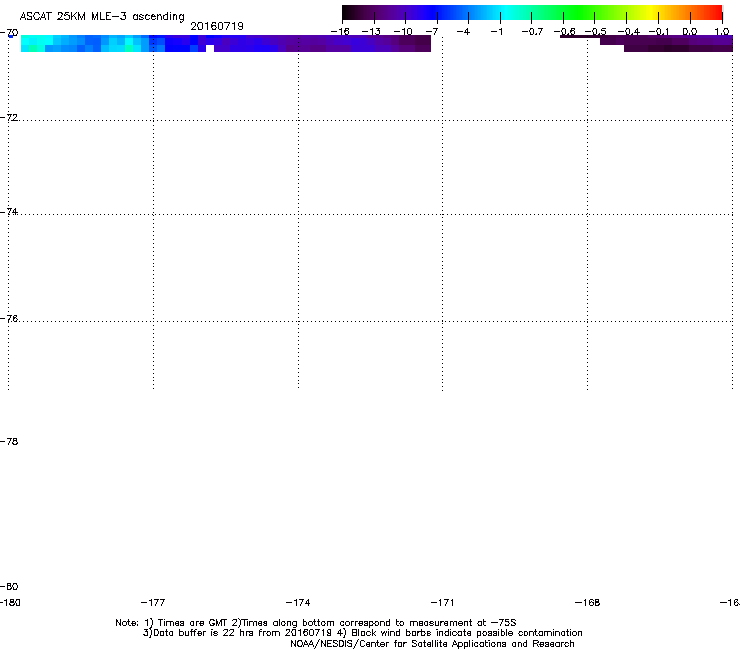
Task: Click the -13 colorbar label
Action: tap(371, 32)
